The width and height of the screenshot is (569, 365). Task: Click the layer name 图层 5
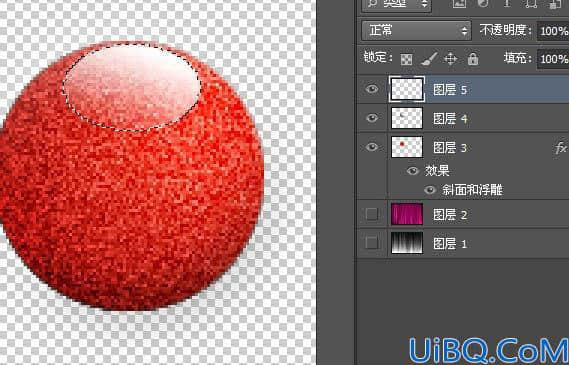point(450,90)
